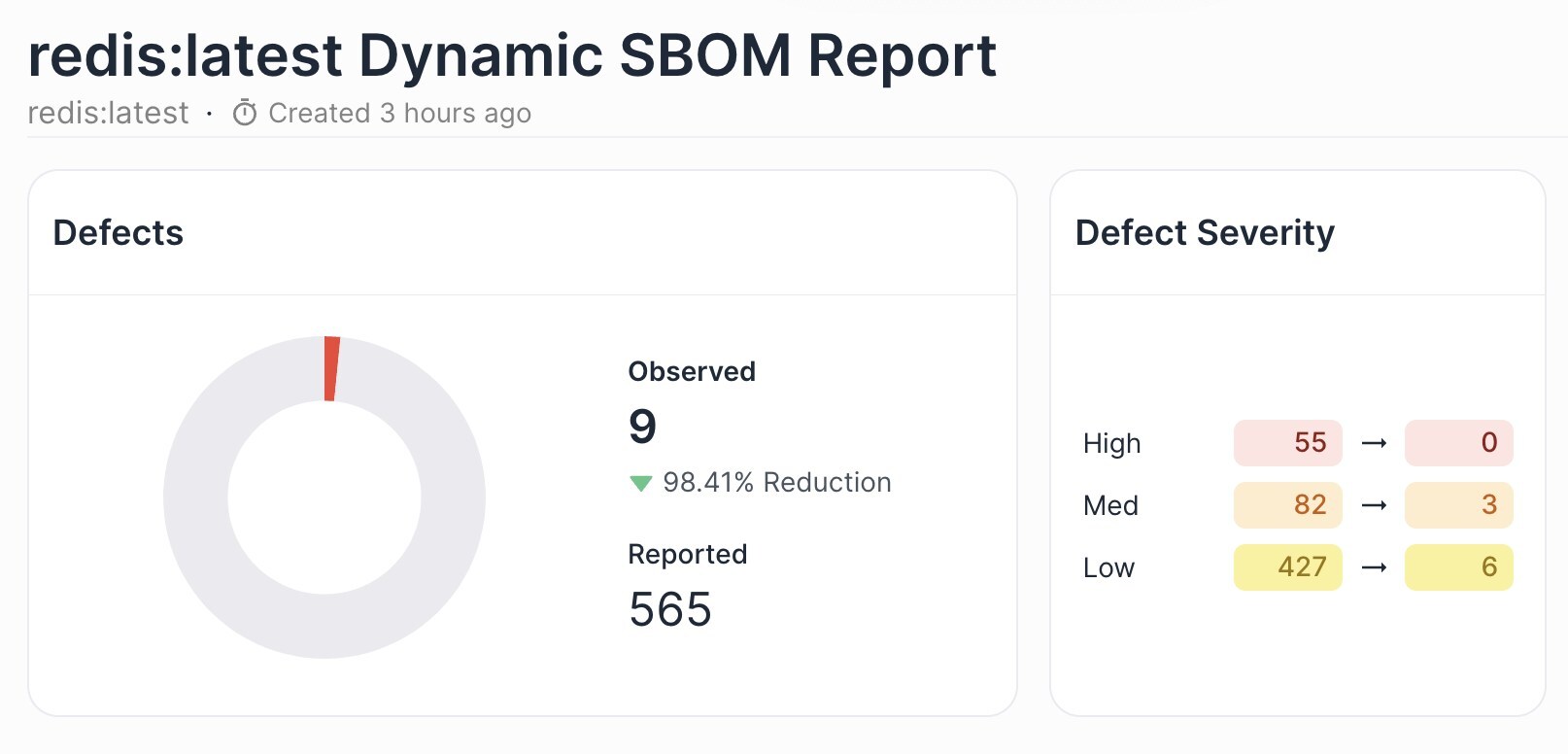
Task: Select the Med observed count 3 badge
Action: coord(1459,505)
